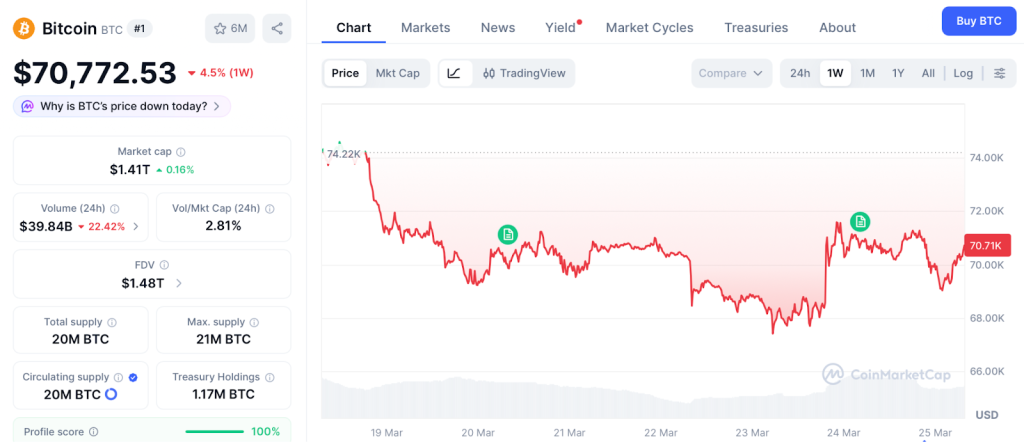Click the share icon next to Bitcoin
The height and width of the screenshot is (442, 1024).
point(277,28)
